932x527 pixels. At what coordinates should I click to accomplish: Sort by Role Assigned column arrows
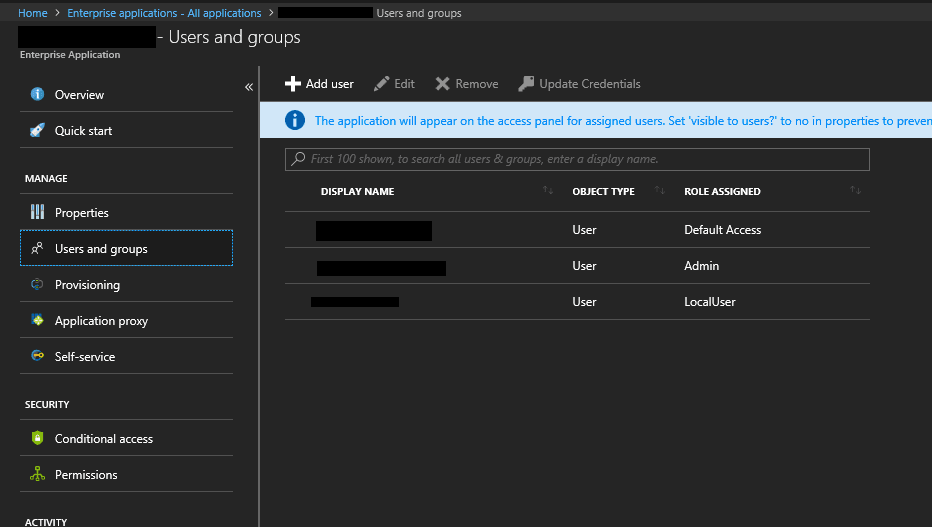click(855, 191)
